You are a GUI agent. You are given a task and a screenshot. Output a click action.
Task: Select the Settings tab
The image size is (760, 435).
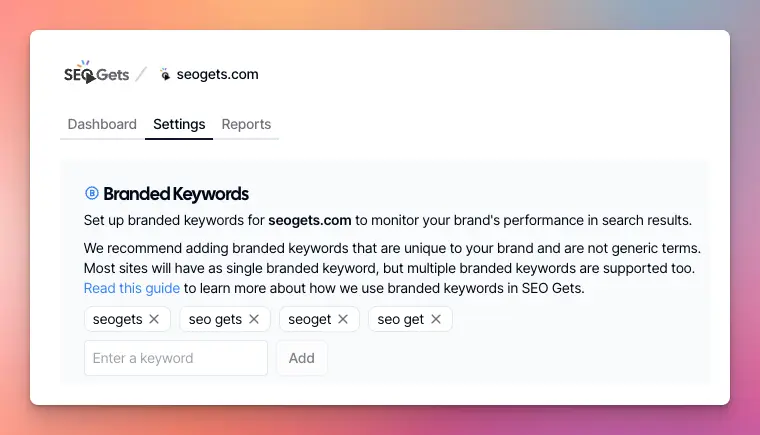(179, 125)
